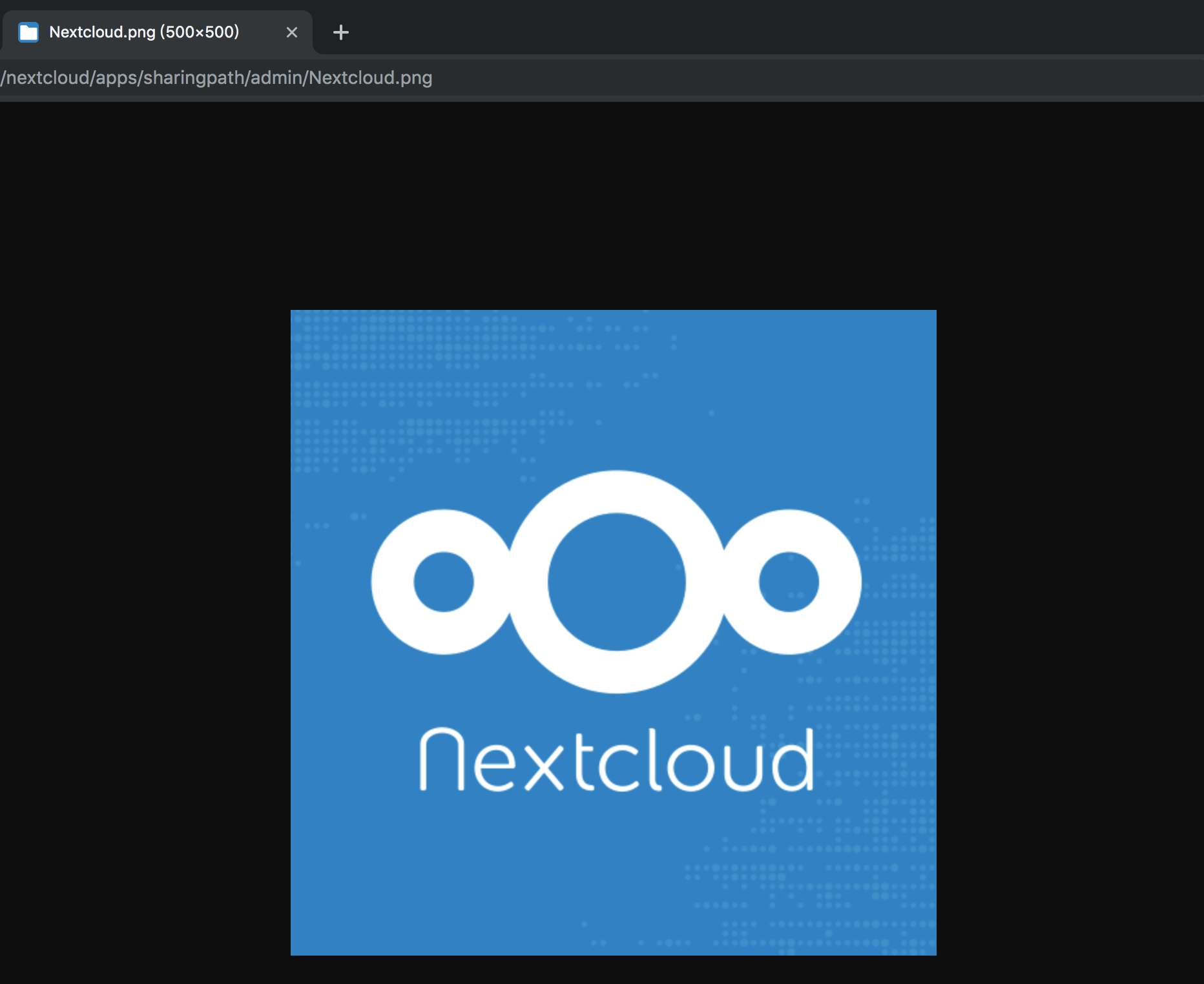Select the Nextcloud.png (500×500) tab
1204x984 pixels.
(157, 32)
